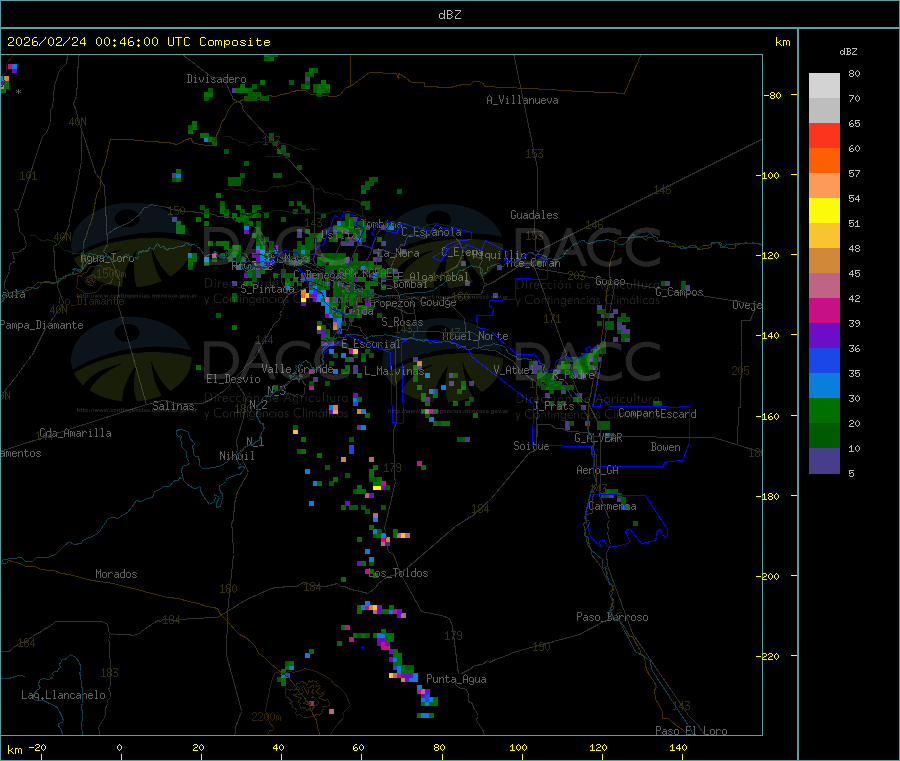Image resolution: width=900 pixels, height=761 pixels.
Task: Click the CompantEscard label
Action: pos(658,414)
